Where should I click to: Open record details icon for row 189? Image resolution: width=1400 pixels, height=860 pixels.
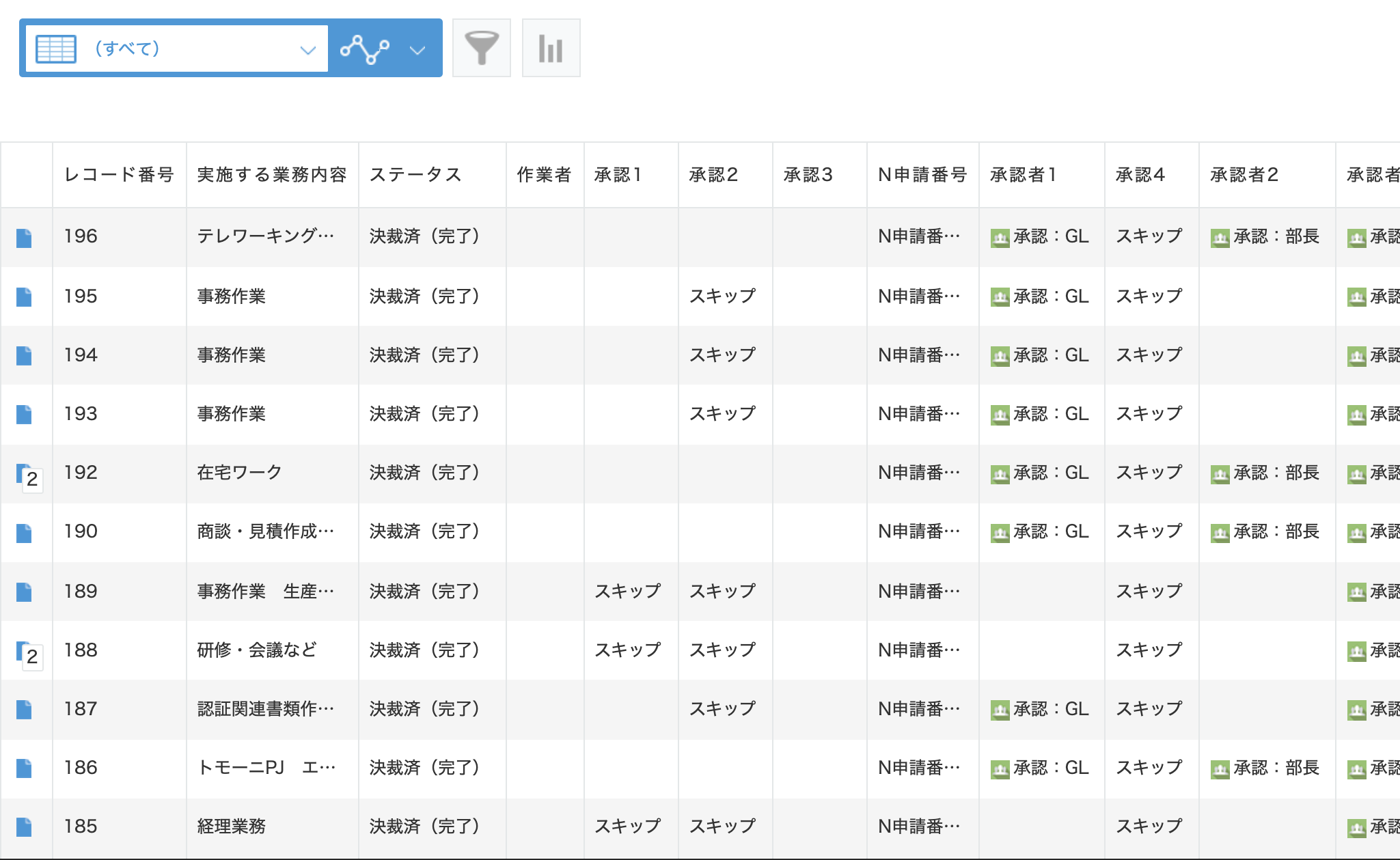click(x=24, y=592)
